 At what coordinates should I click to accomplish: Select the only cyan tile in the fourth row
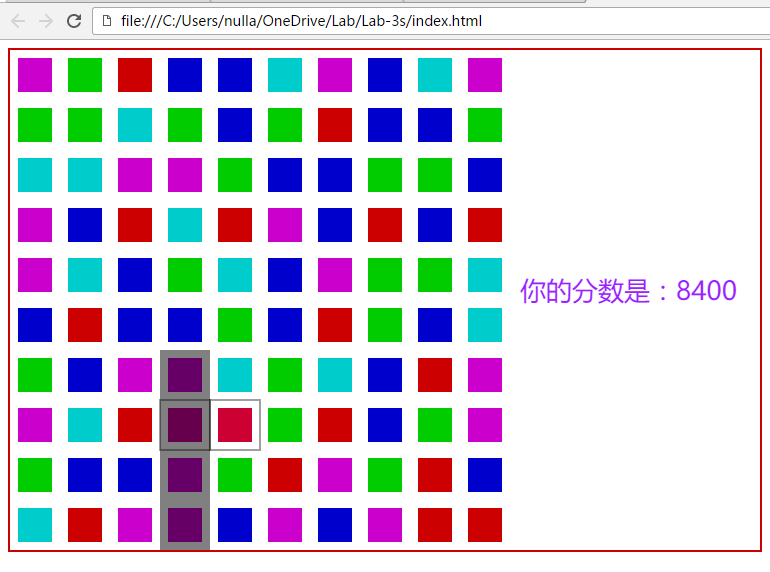pos(185,225)
